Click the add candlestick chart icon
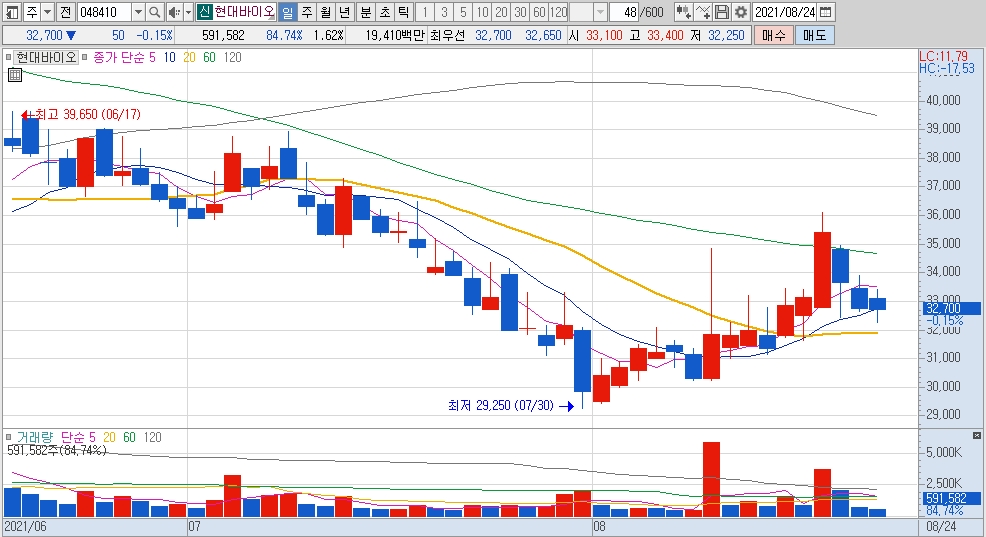Viewport: 986px width, 537px height. pos(684,12)
